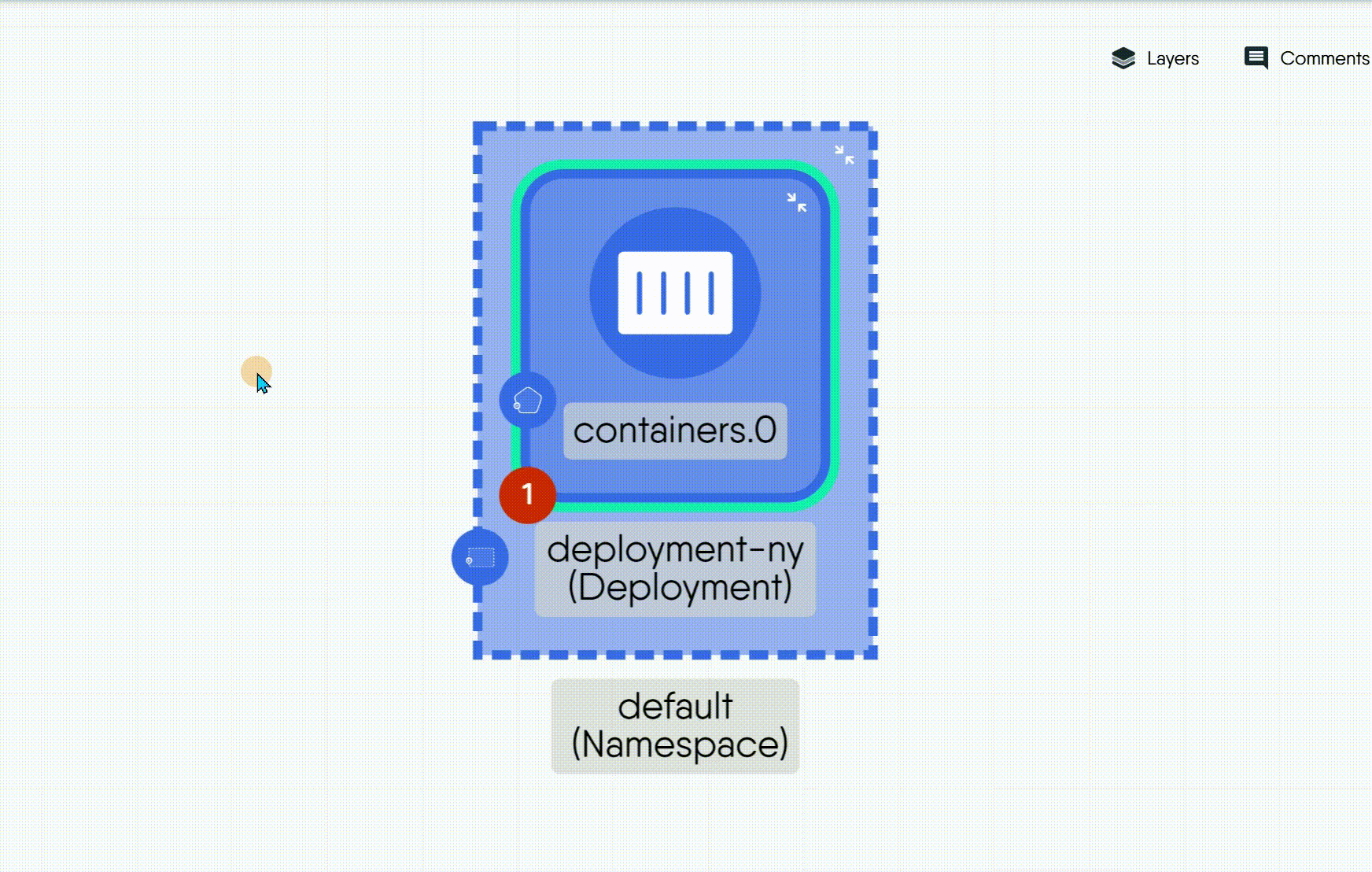This screenshot has width=1372, height=872.
Task: Click the deployment-ny (Deployment) label
Action: [675, 568]
